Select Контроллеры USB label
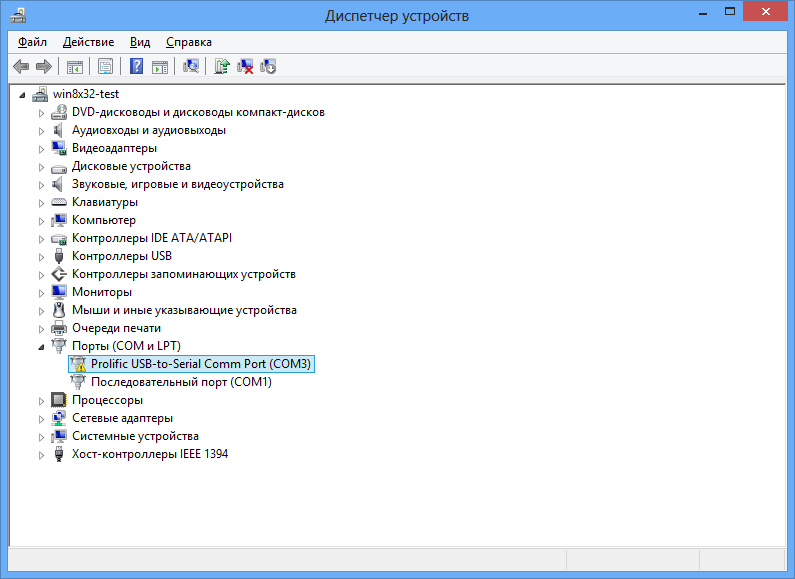This screenshot has height=579, width=795. coord(122,256)
